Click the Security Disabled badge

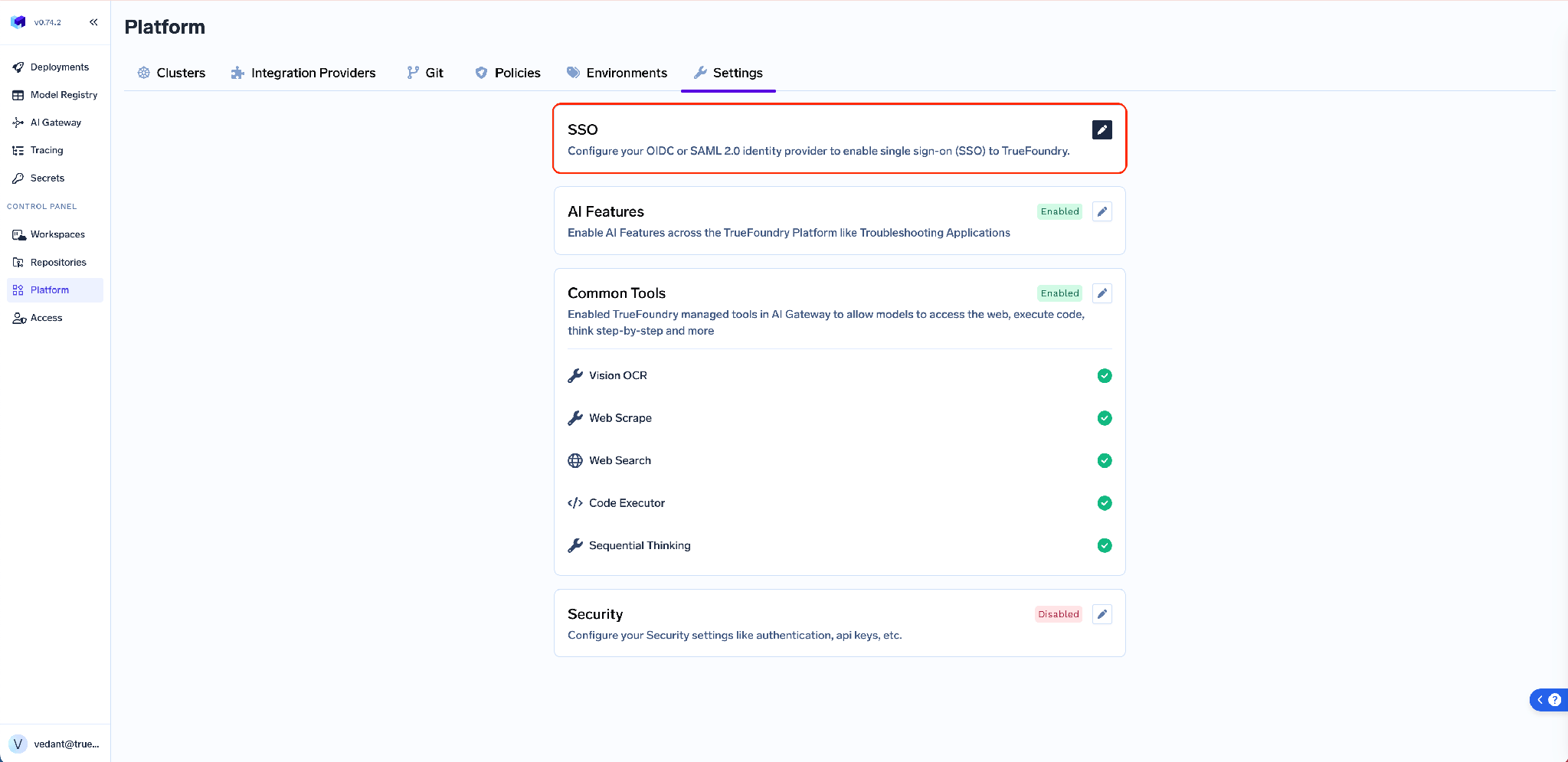click(x=1058, y=614)
